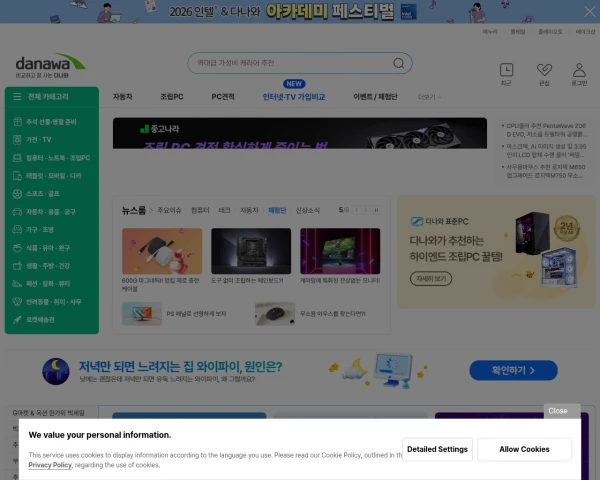The height and width of the screenshot is (480, 600).
Task: Open the 뉴스룸 heading link
Action: click(134, 210)
